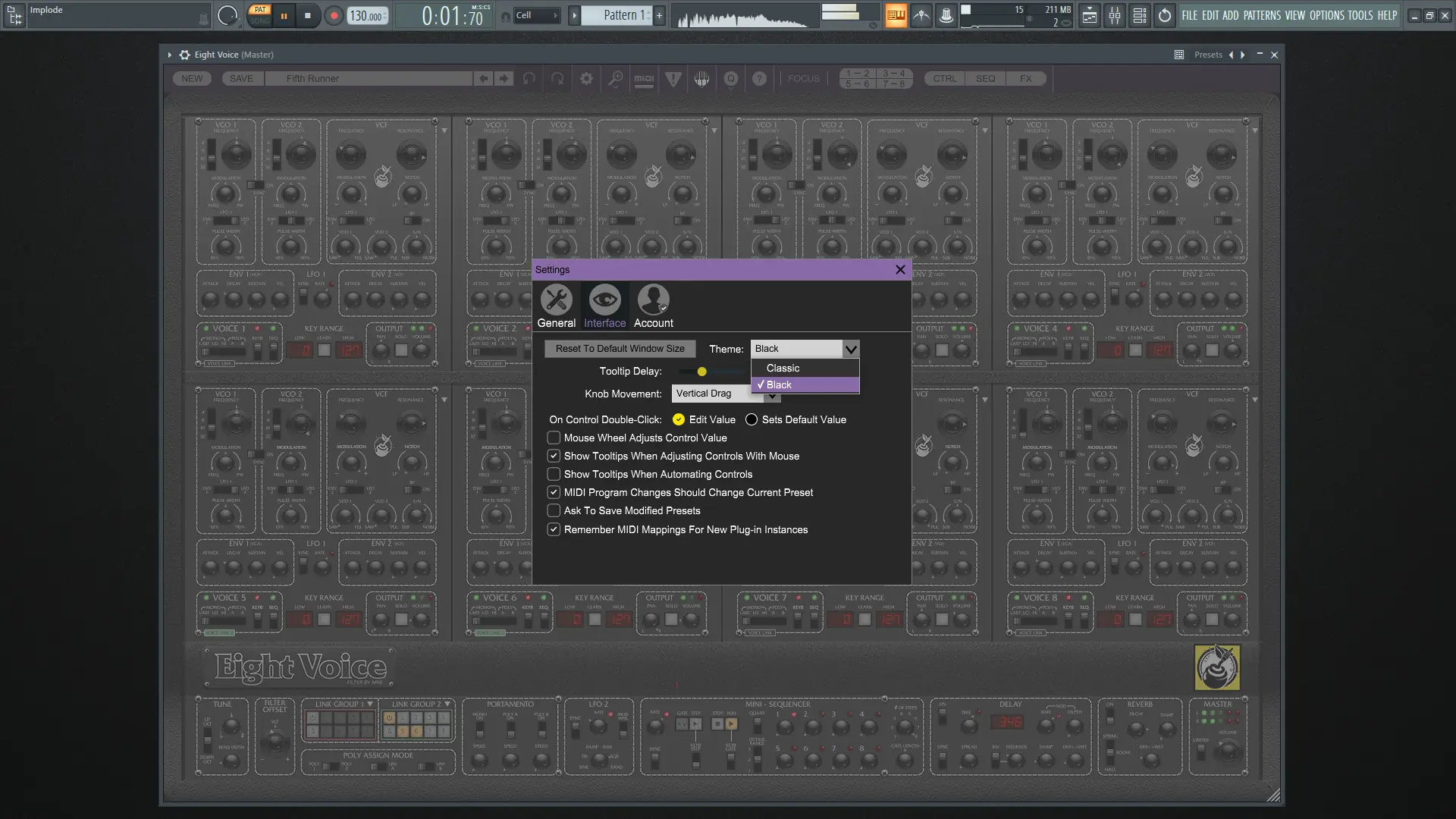Pause playback with the pause button
Viewport: 1456px width, 819px height.
coord(284,16)
